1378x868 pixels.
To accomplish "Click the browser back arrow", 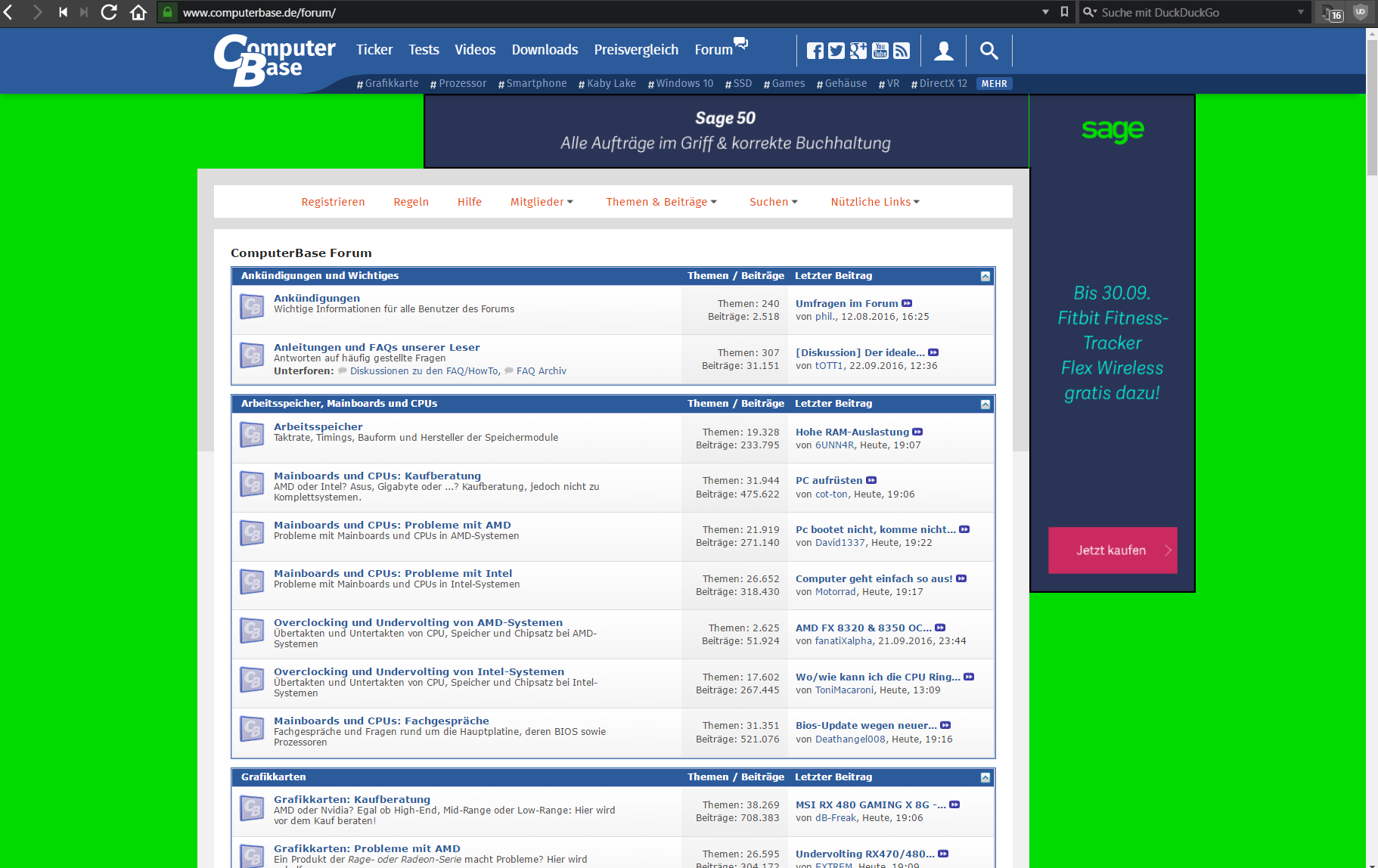I will pos(8,12).
